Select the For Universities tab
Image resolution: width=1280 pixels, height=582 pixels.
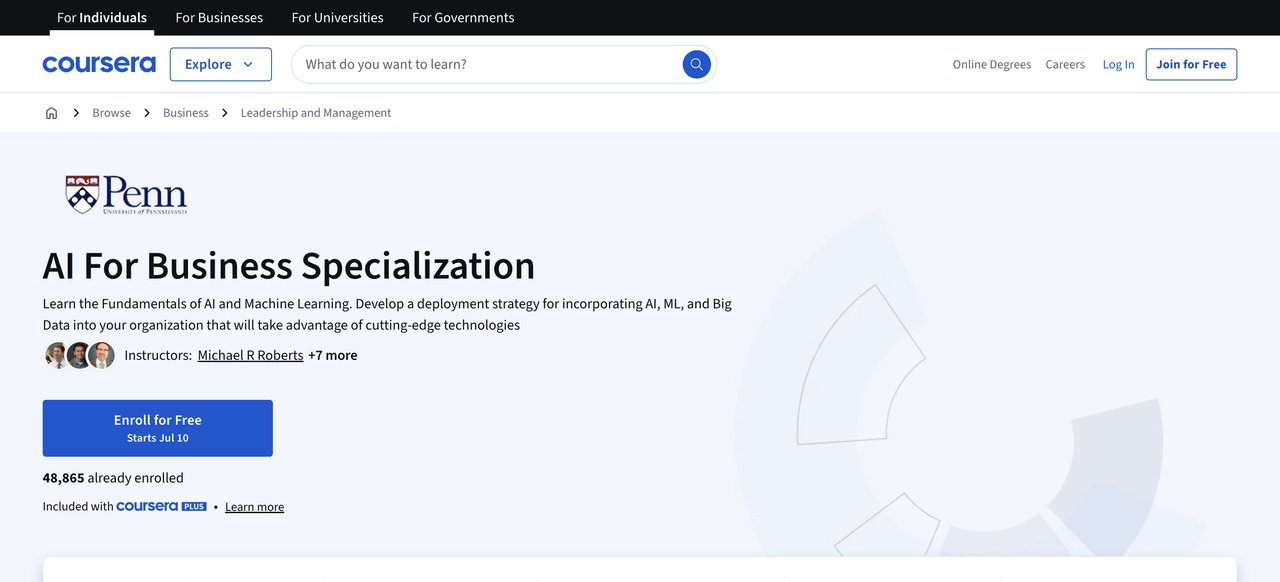pyautogui.click(x=337, y=17)
